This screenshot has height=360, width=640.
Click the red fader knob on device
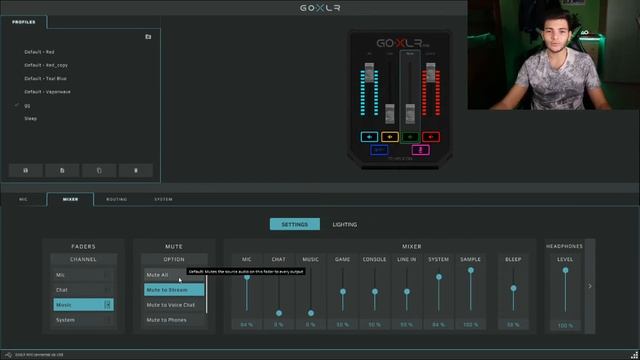(431, 73)
